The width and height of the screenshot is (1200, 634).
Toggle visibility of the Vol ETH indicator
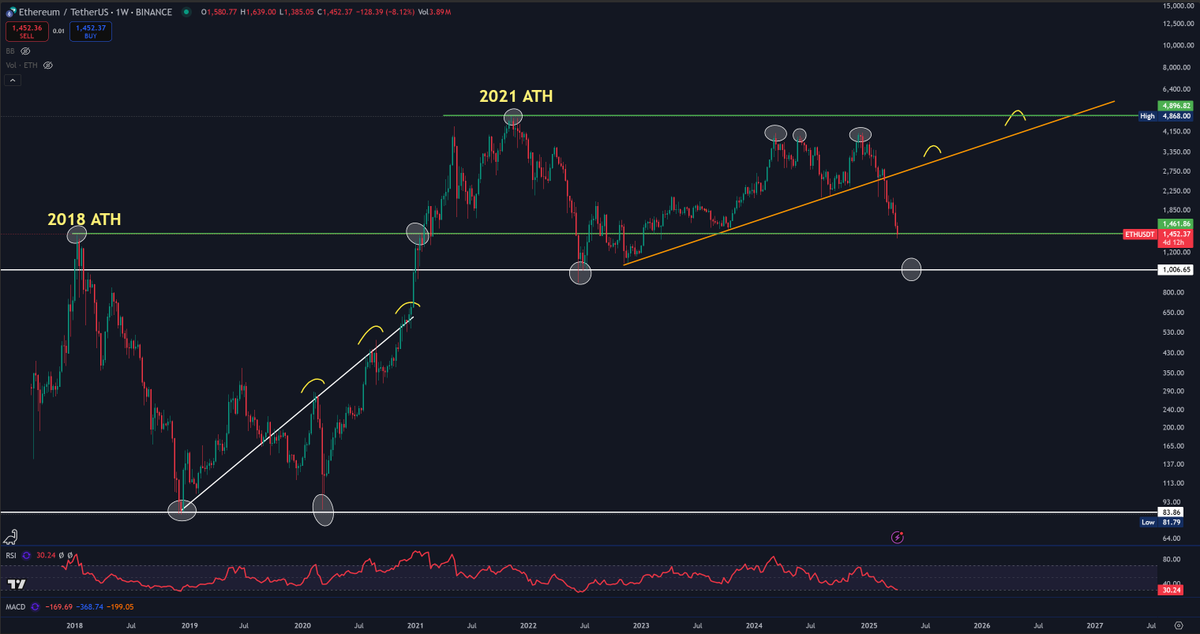[x=48, y=64]
